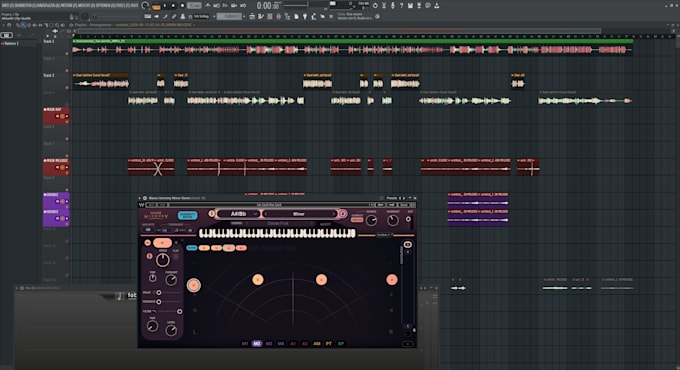Switch to the A1 tab

click(x=293, y=344)
